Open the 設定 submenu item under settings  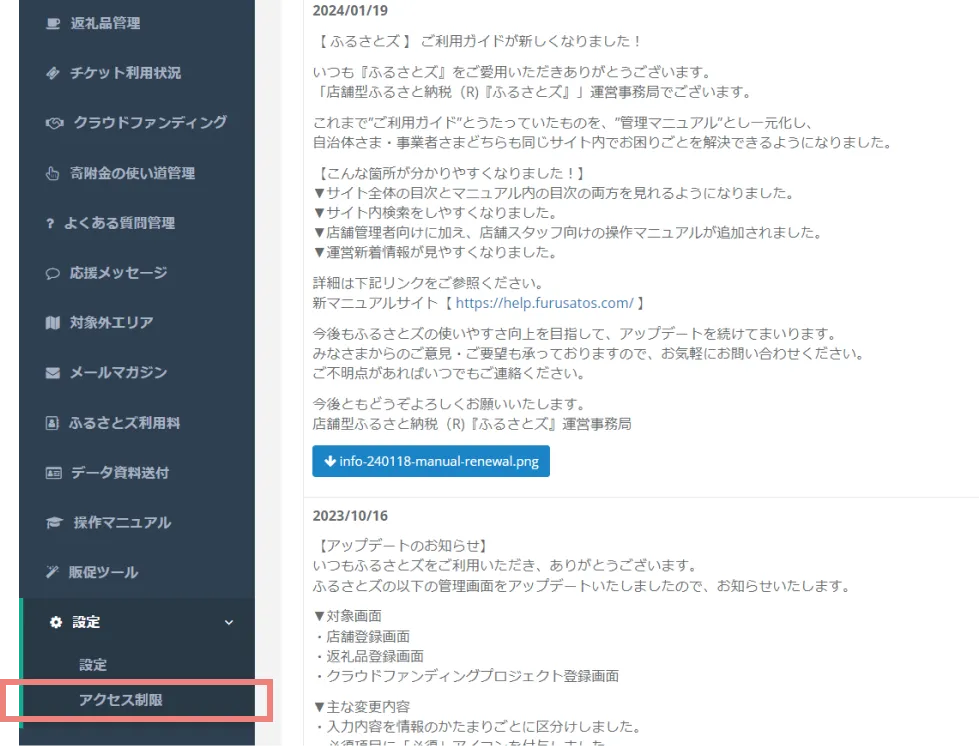tap(93, 665)
